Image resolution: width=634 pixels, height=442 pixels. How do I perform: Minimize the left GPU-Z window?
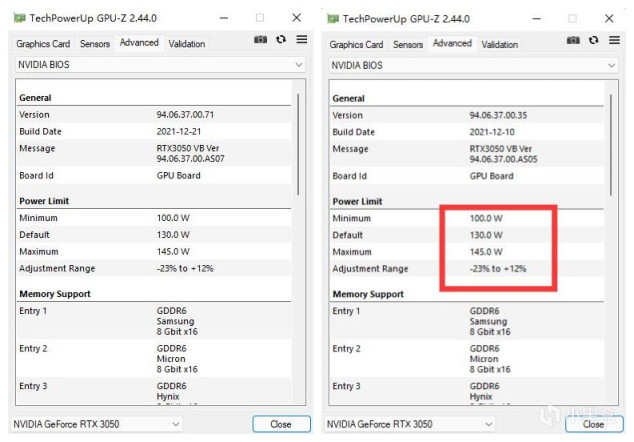(x=224, y=18)
